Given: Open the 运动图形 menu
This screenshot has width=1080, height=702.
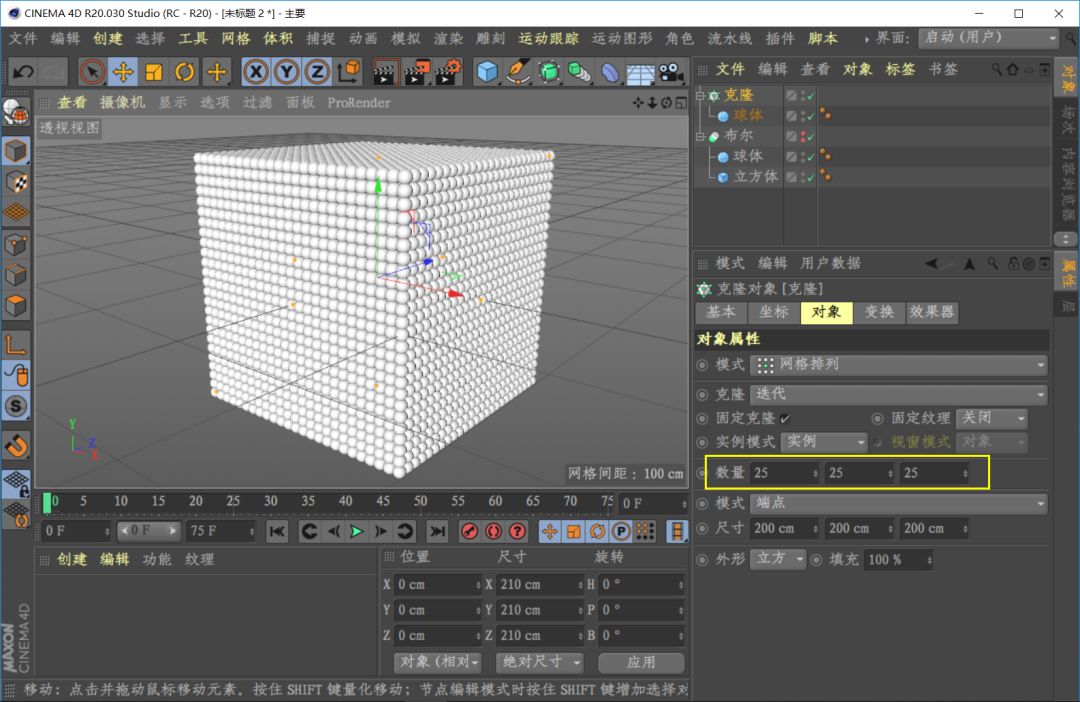Looking at the screenshot, I should click(x=621, y=38).
